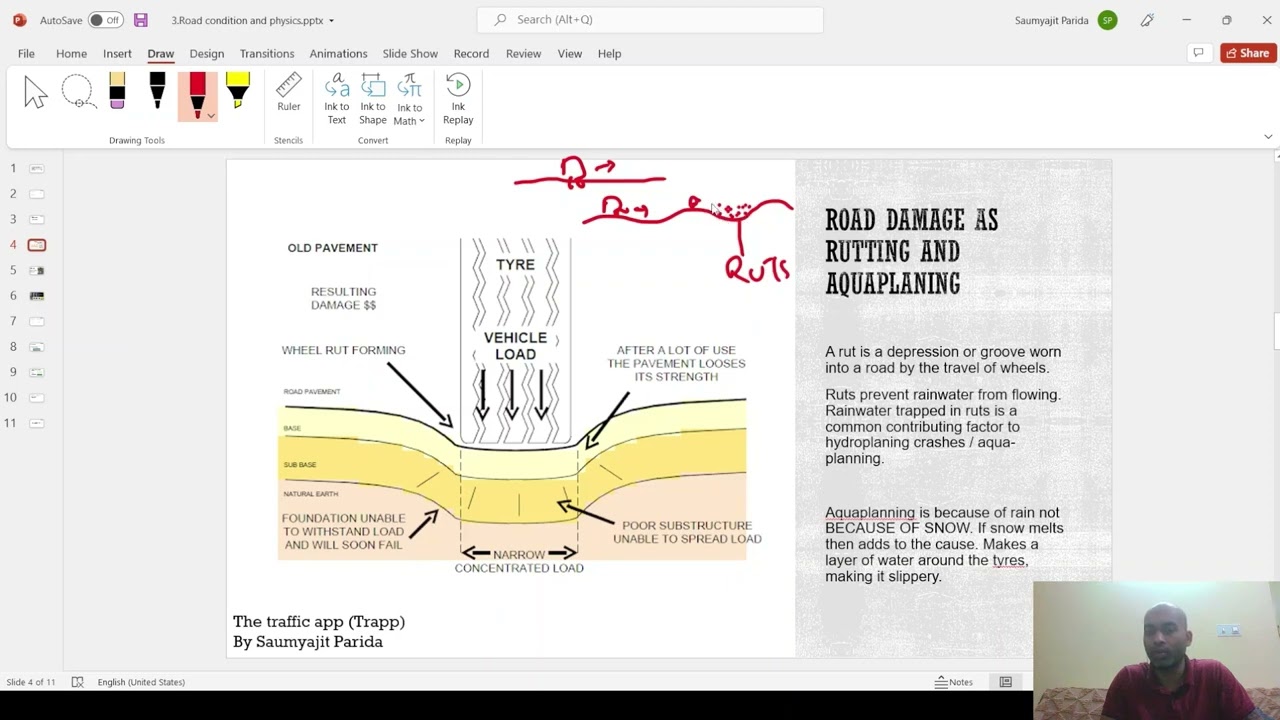Convert with Ink to Text
This screenshot has height=720, width=1280.
pyautogui.click(x=337, y=99)
